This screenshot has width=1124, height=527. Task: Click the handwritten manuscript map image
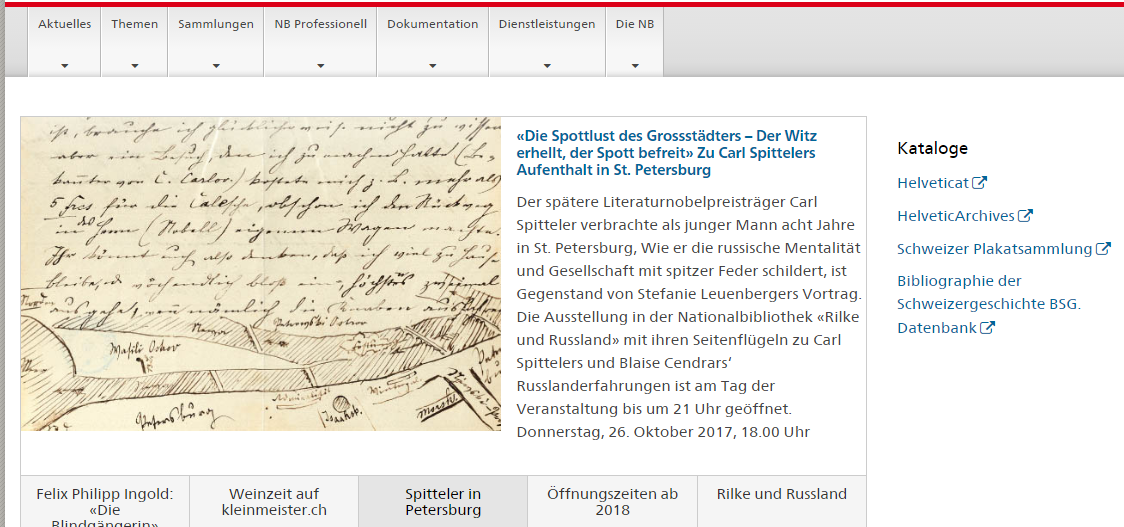pyautogui.click(x=261, y=274)
